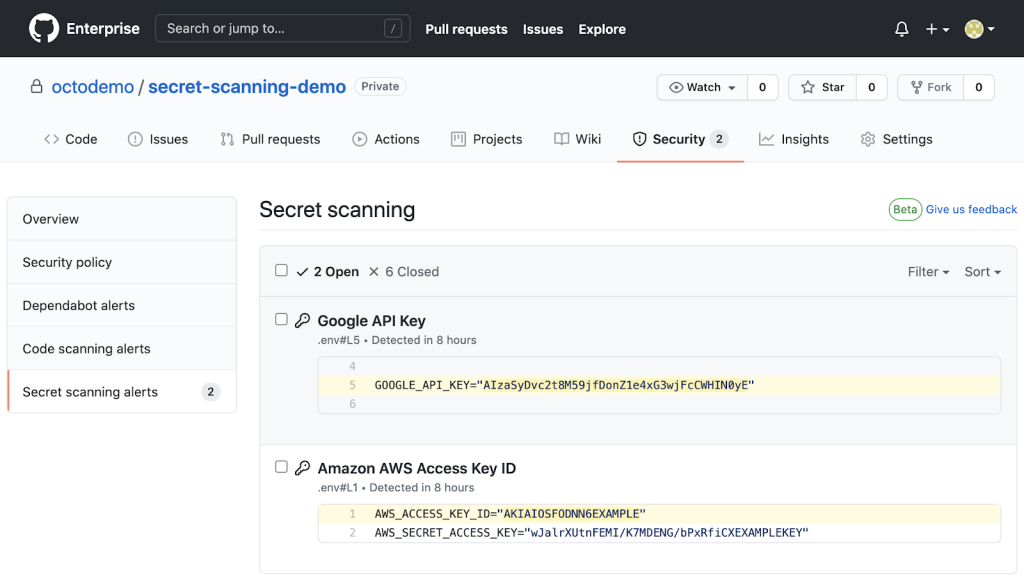Open the Projects board tab
Image resolution: width=1024 pixels, height=582 pixels.
[x=487, y=139]
